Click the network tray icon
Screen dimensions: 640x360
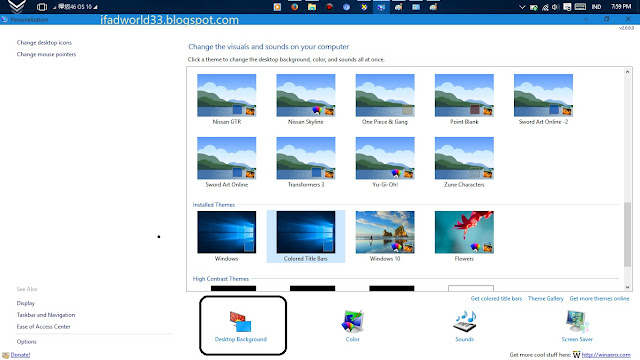click(x=545, y=7)
